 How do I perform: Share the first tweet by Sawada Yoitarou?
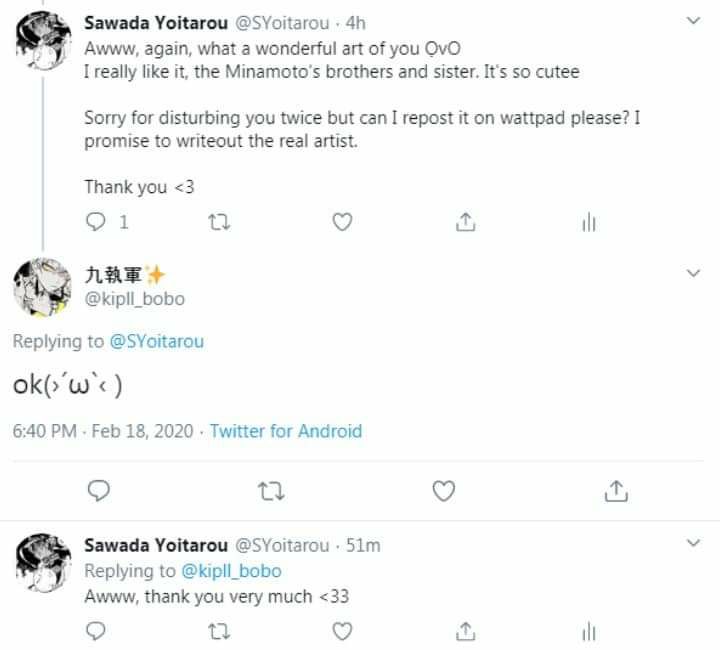[465, 222]
